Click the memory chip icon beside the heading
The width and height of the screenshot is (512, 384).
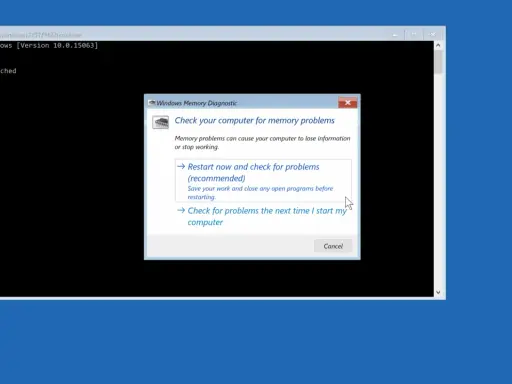[161, 122]
